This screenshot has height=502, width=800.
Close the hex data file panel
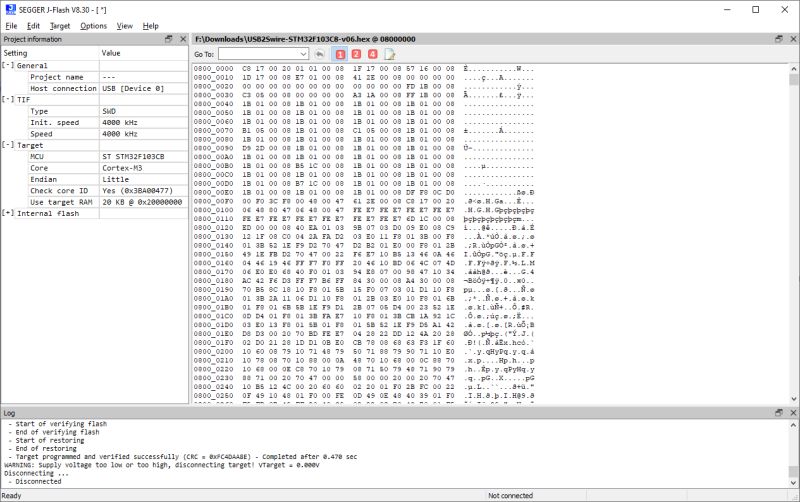point(793,39)
